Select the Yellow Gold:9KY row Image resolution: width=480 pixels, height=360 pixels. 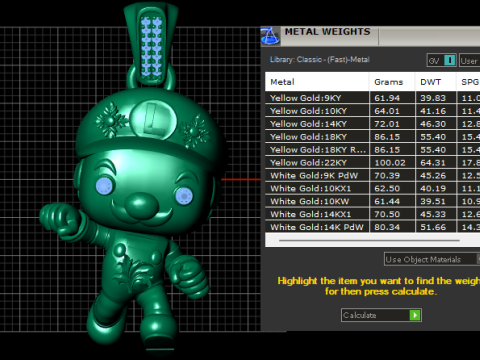click(373, 98)
